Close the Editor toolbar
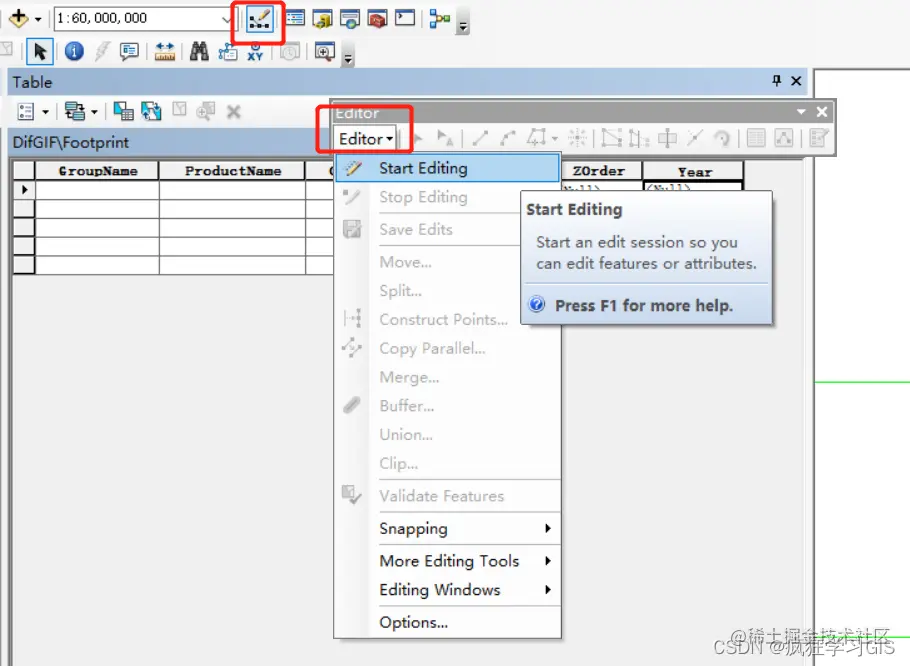This screenshot has width=910, height=666. point(822,112)
